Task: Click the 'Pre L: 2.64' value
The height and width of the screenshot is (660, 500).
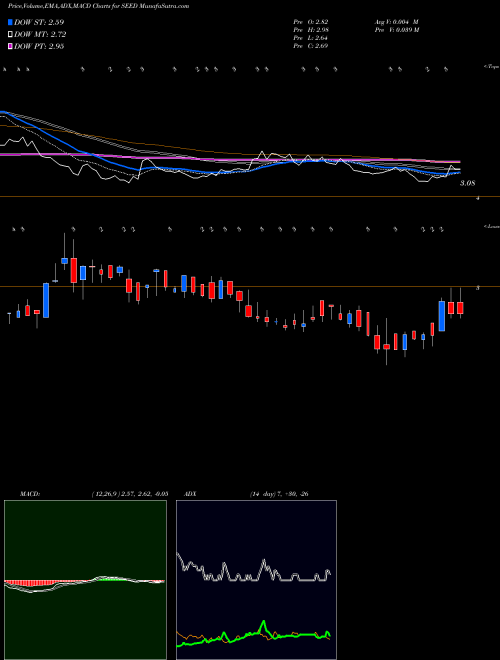Action: click(311, 38)
